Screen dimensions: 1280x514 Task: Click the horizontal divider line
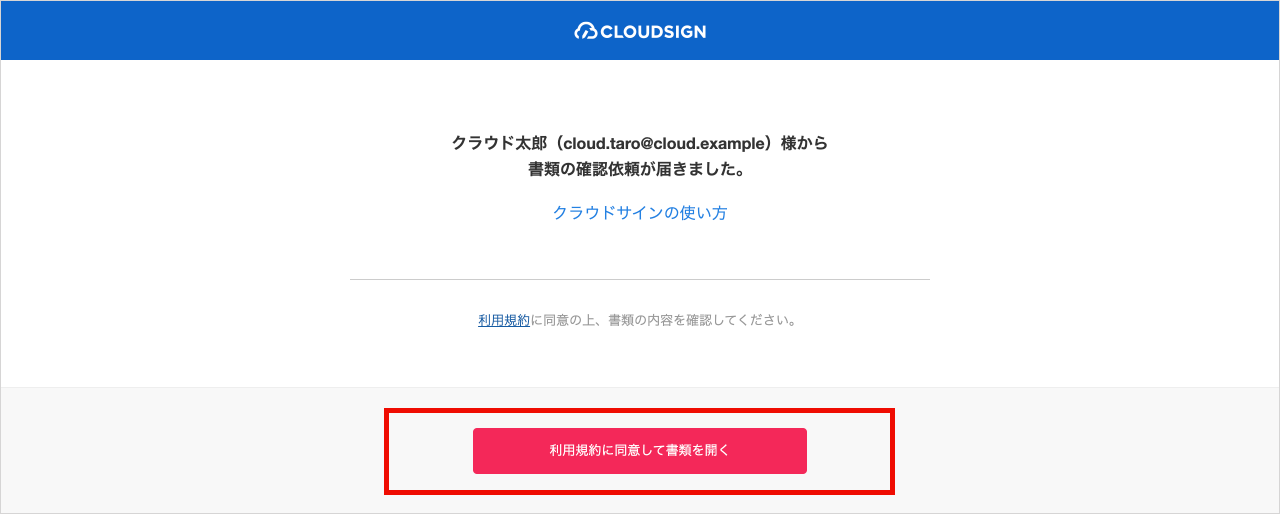pos(640,279)
